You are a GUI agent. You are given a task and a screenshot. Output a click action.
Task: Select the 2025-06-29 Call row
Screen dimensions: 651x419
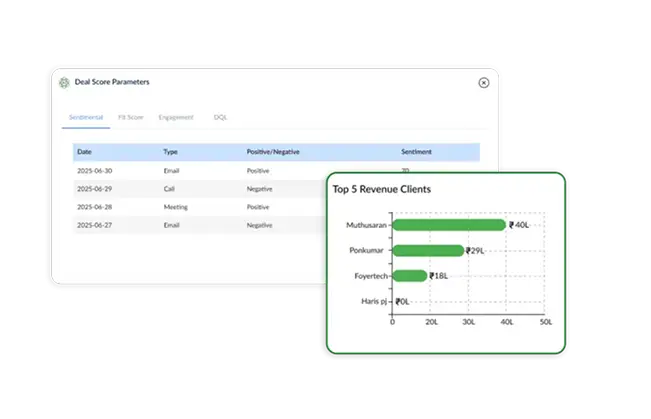pyautogui.click(x=200, y=189)
